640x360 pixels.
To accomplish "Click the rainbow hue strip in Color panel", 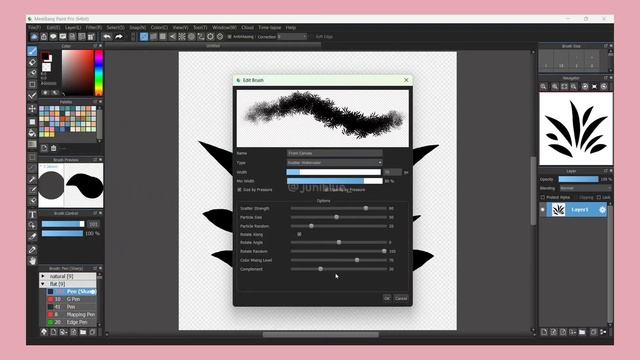I will pos(99,73).
